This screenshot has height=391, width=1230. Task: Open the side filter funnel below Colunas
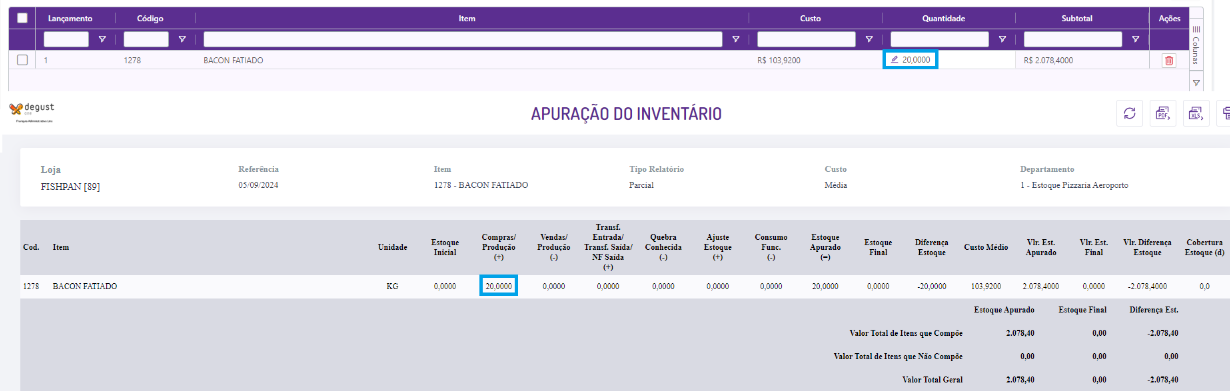point(1197,83)
